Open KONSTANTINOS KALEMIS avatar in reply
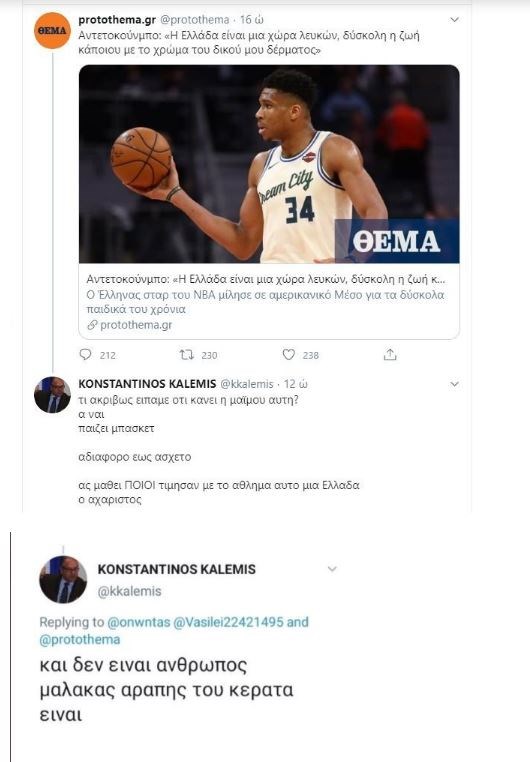 52,395
